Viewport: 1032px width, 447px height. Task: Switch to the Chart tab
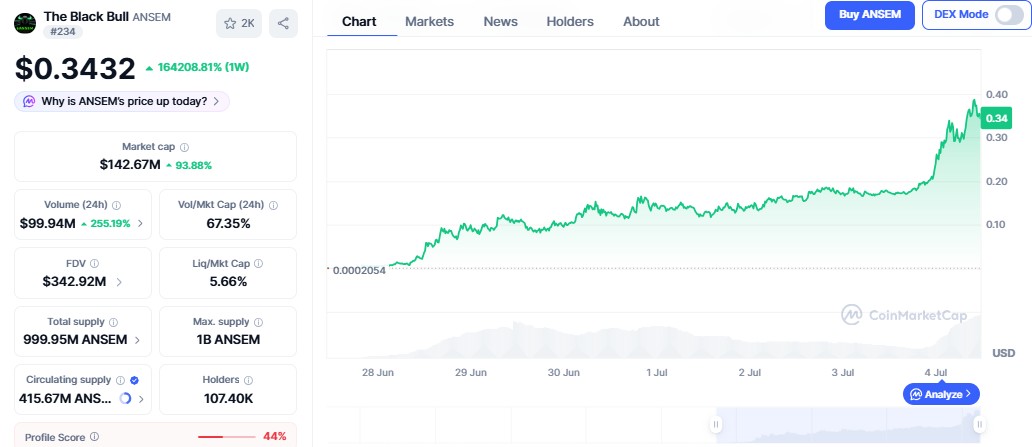359,22
